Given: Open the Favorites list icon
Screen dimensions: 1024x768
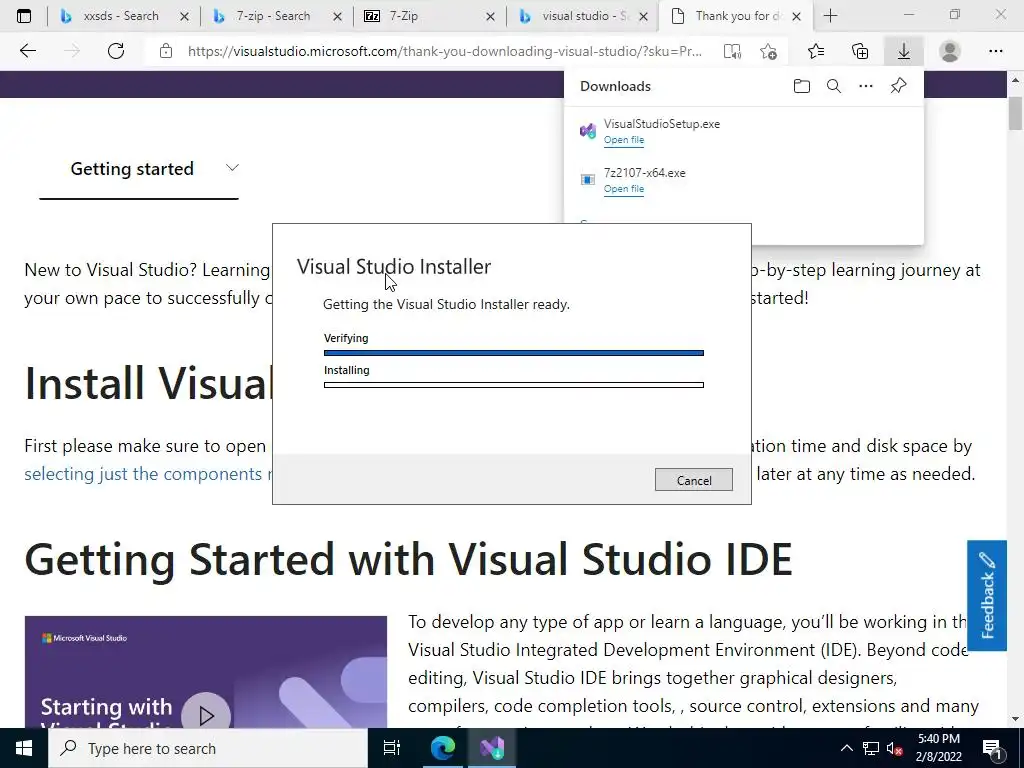Looking at the screenshot, I should [x=816, y=51].
